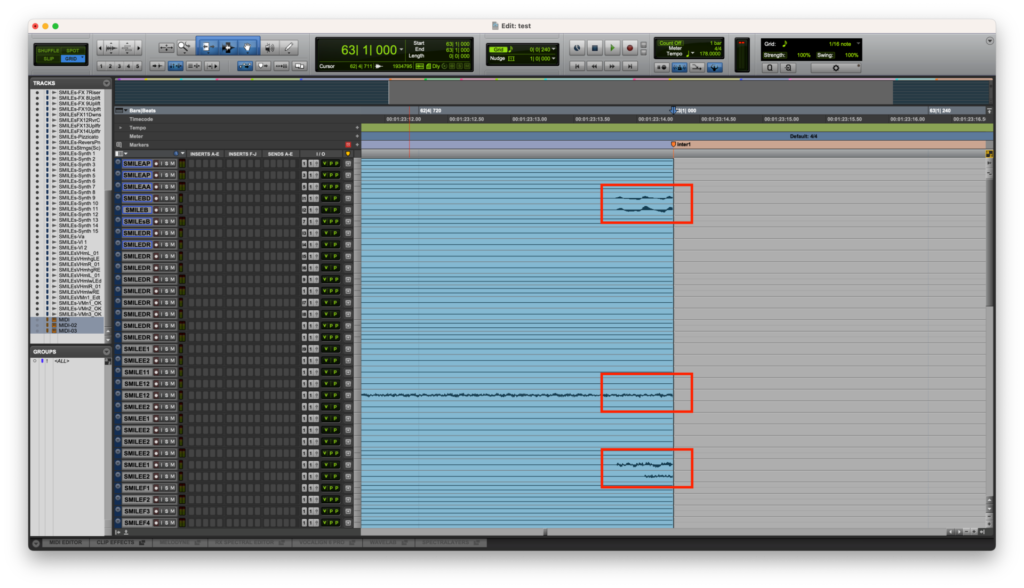
Task: Arm recording with the red Record button
Action: pyautogui.click(x=630, y=48)
